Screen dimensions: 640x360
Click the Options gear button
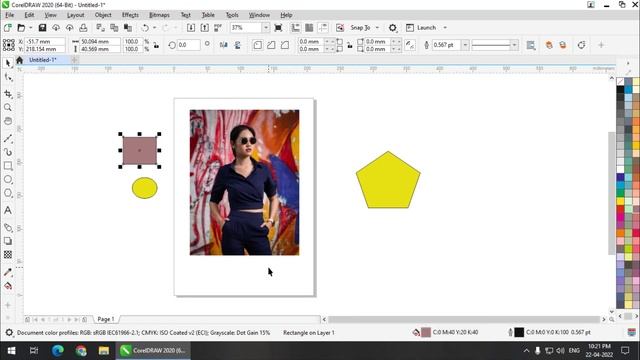pos(392,28)
